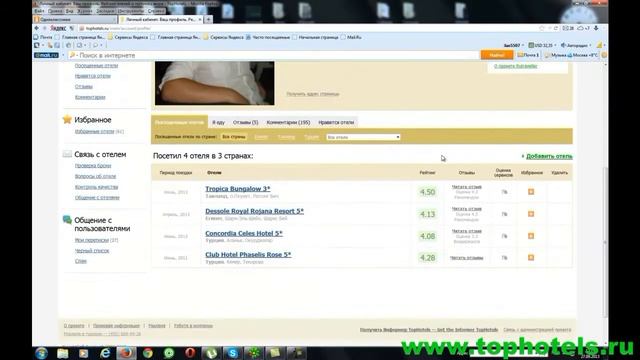Click the orange Найти search button
The image size is (640, 360).
tap(497, 55)
